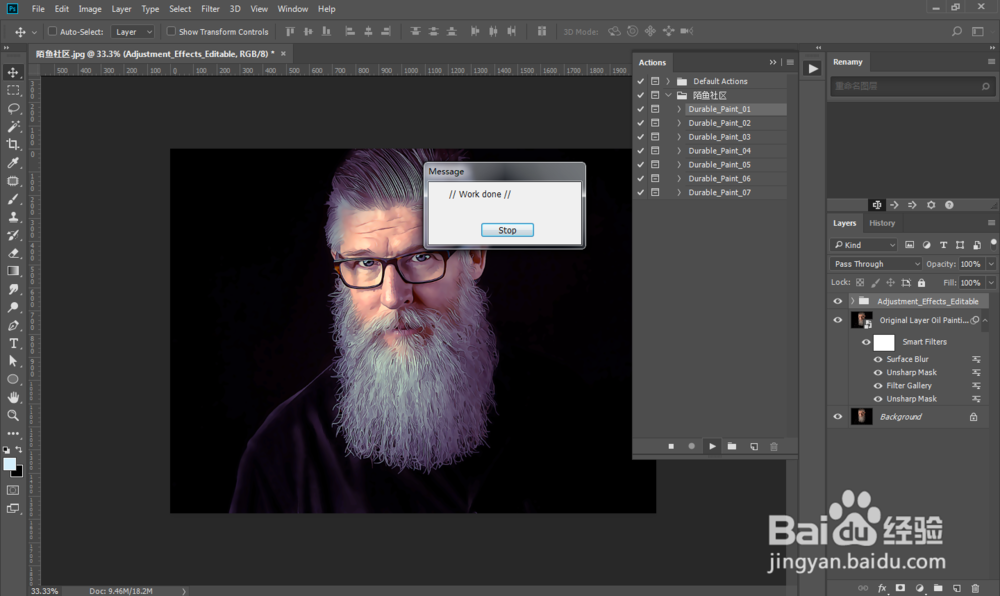Open Actions panel flyout menu icon
This screenshot has width=1000, height=596.
[790, 62]
